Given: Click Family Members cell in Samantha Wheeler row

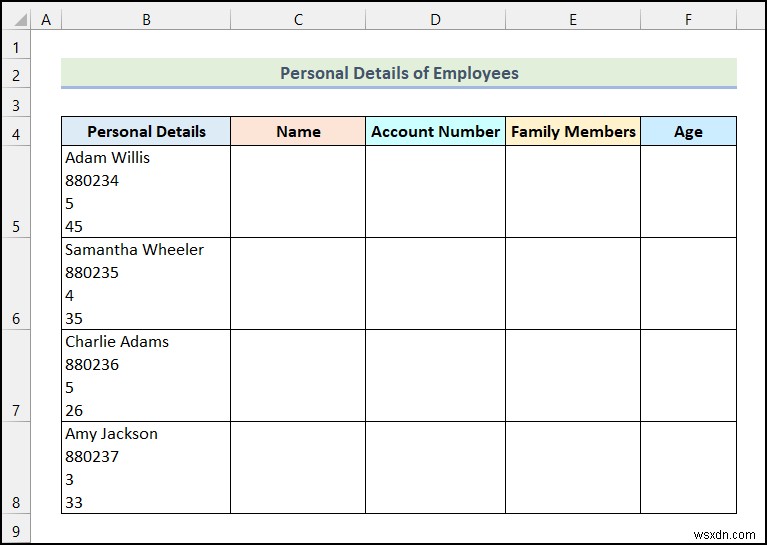Looking at the screenshot, I should (573, 284).
